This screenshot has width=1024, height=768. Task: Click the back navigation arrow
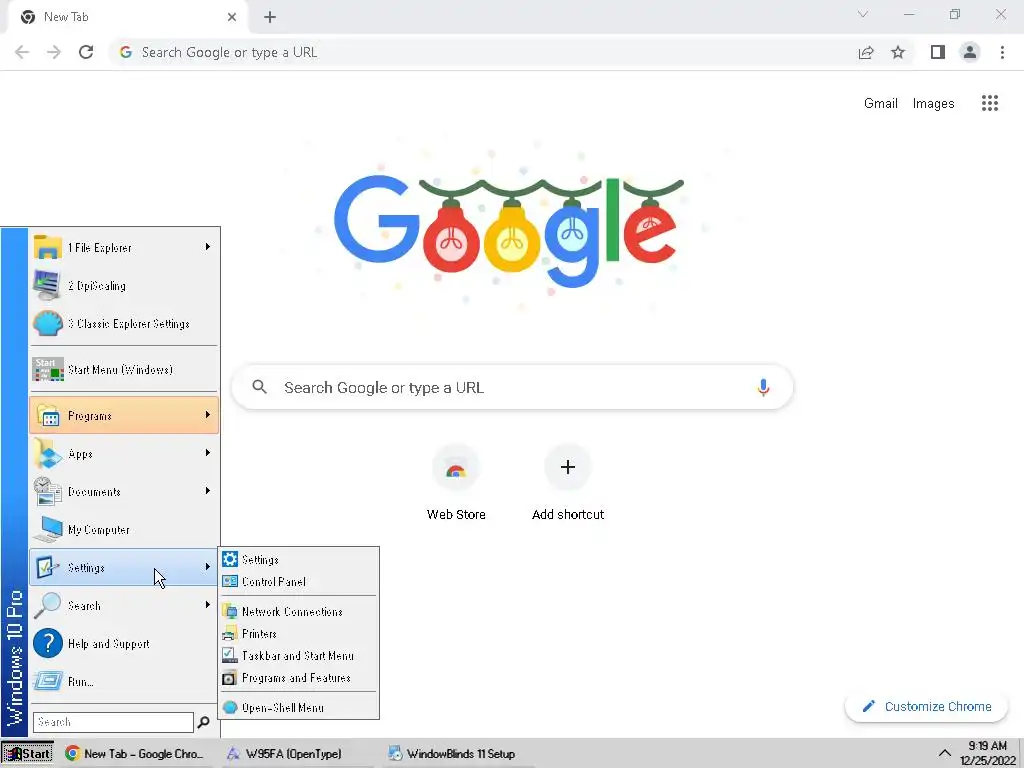pos(22,52)
